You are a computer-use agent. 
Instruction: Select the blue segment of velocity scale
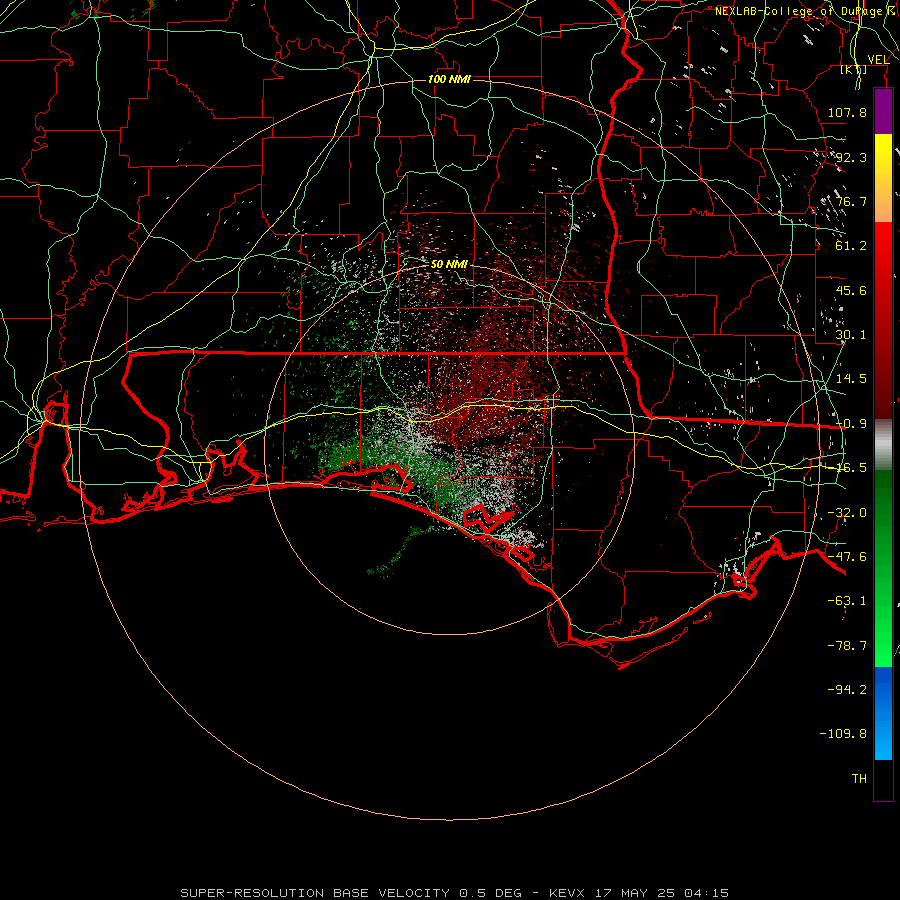(x=883, y=713)
